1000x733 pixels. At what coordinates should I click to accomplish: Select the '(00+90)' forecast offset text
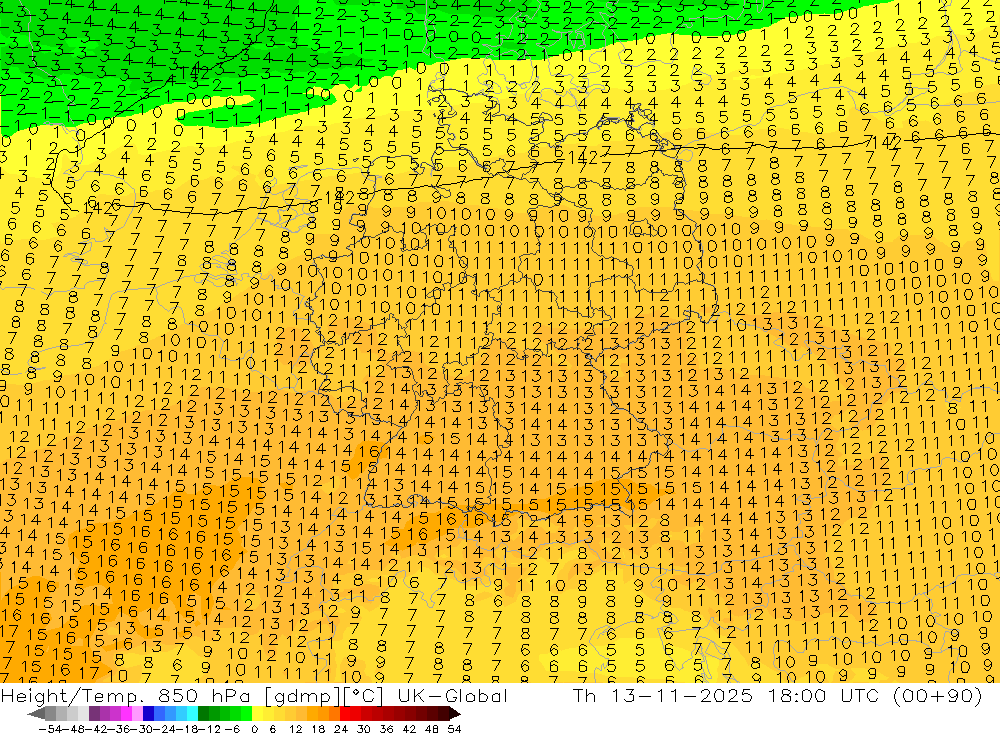(x=937, y=696)
